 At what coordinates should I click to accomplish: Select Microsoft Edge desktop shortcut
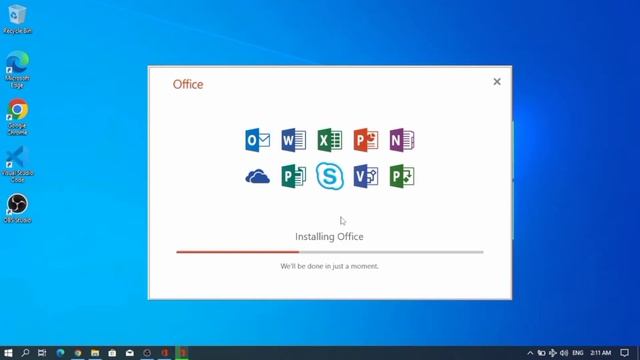pos(17,69)
